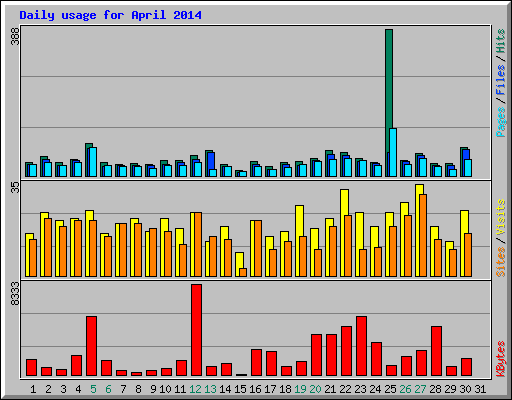Click green weekend day label 6
This screenshot has height=400, width=512.
pos(108,389)
